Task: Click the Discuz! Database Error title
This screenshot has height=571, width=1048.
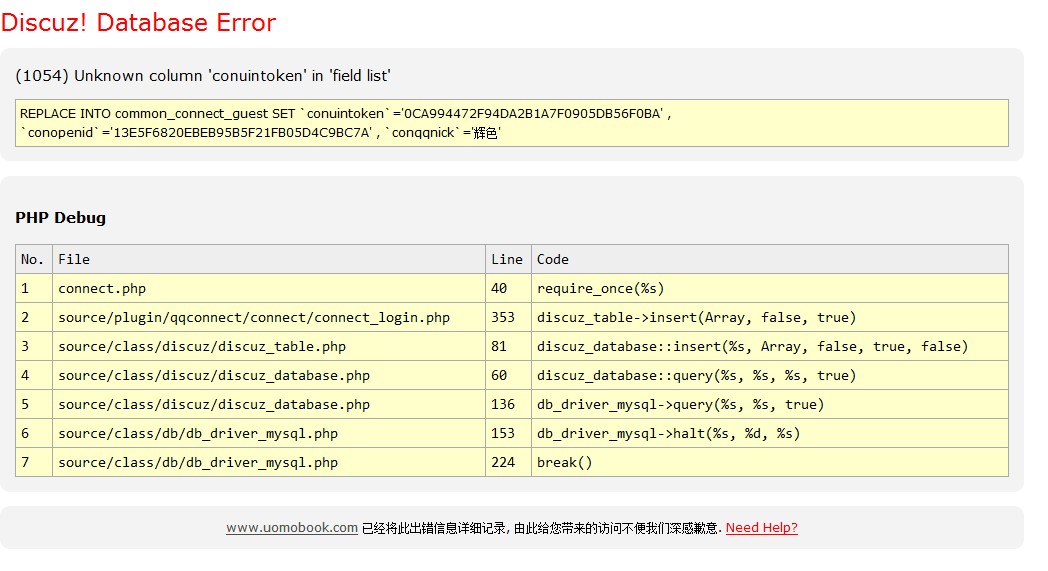Action: 138,22
